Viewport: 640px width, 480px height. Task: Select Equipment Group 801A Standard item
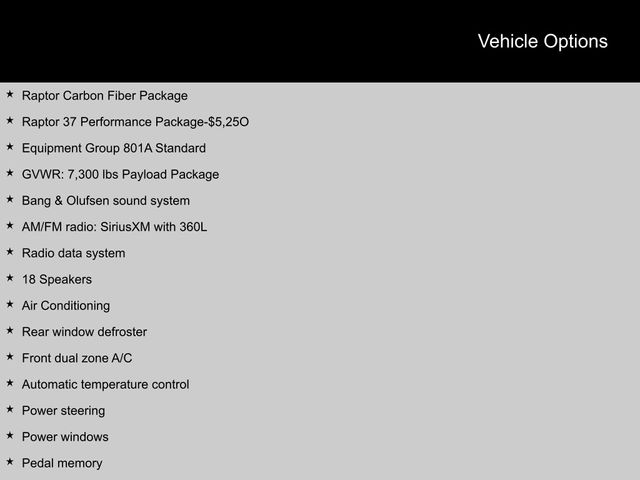click(x=114, y=148)
